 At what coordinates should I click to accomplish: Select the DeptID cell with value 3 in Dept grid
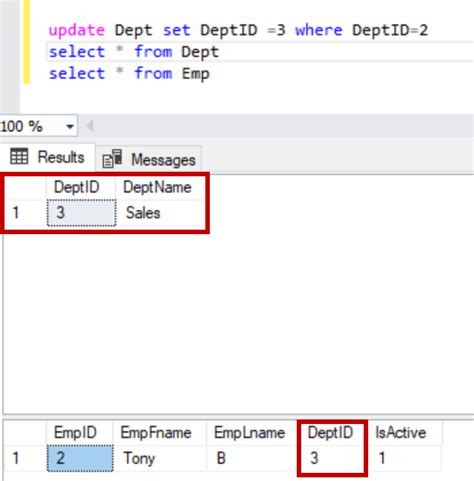coord(82,213)
